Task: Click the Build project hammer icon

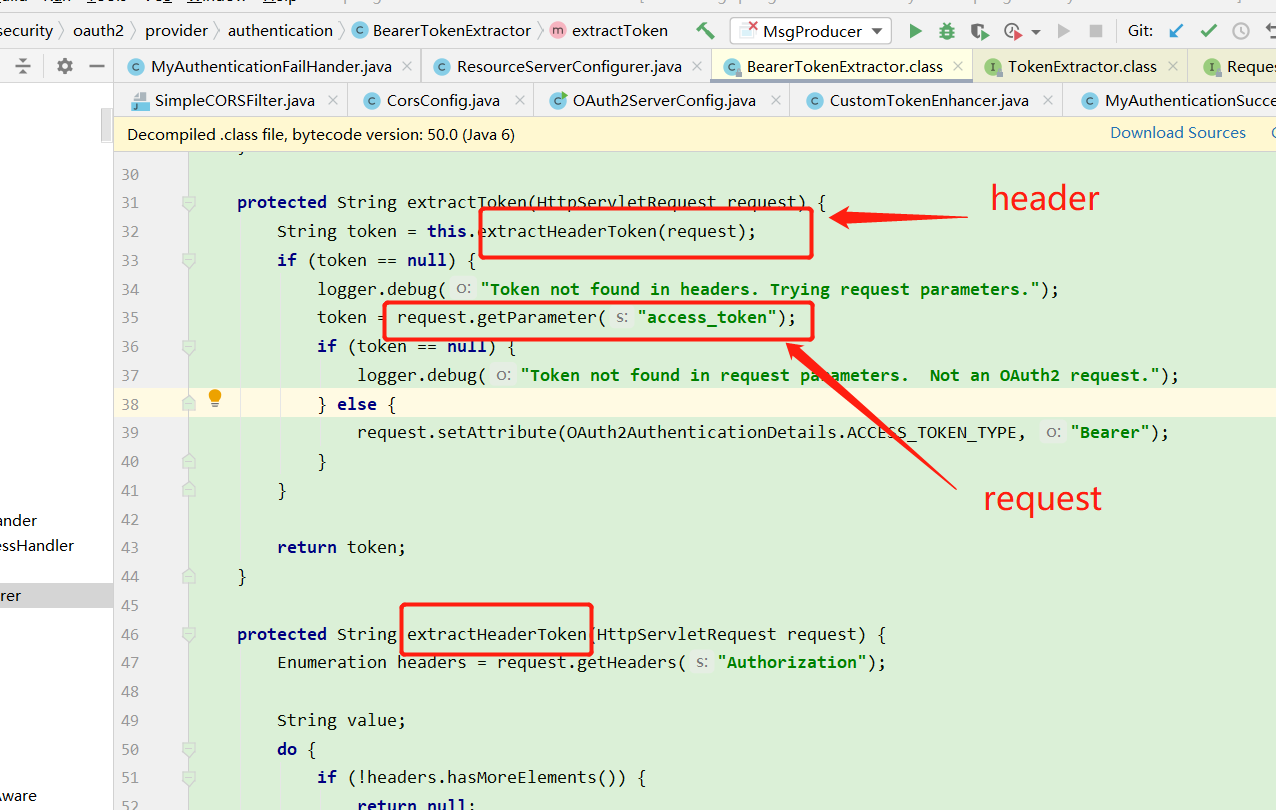Action: click(706, 31)
